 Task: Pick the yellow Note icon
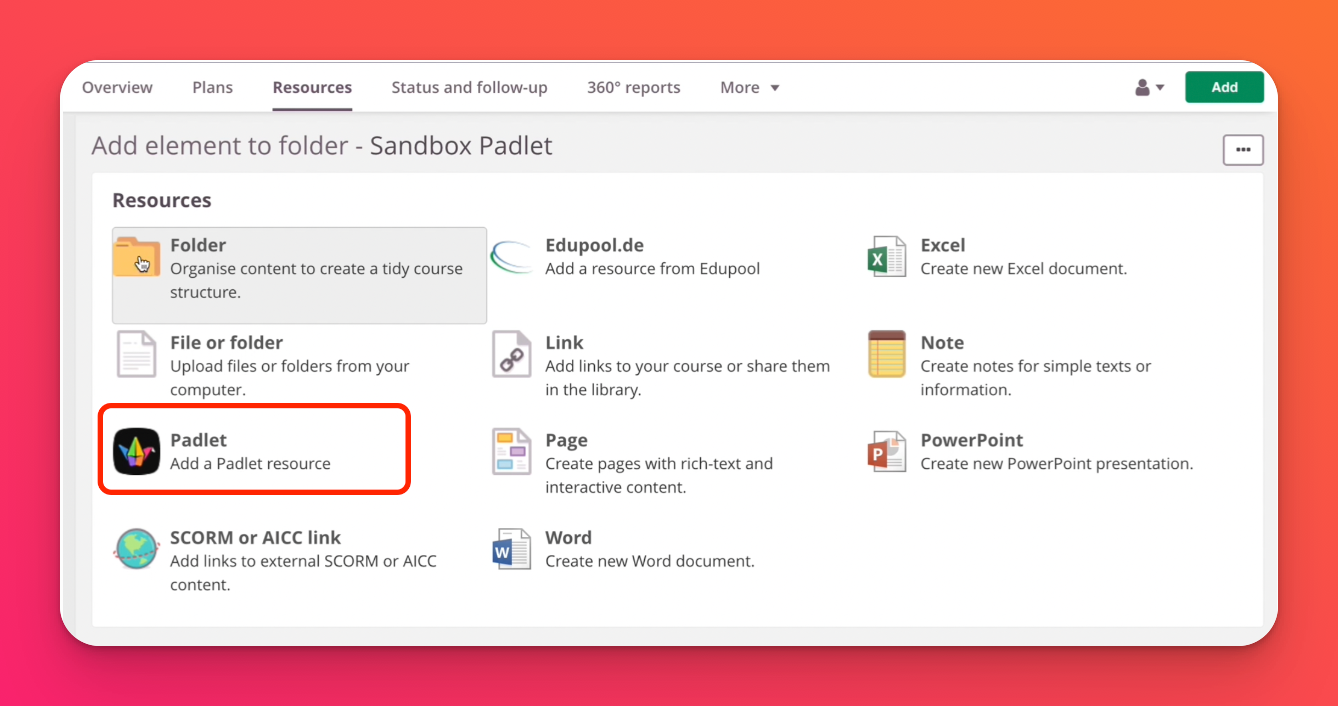[x=887, y=354]
